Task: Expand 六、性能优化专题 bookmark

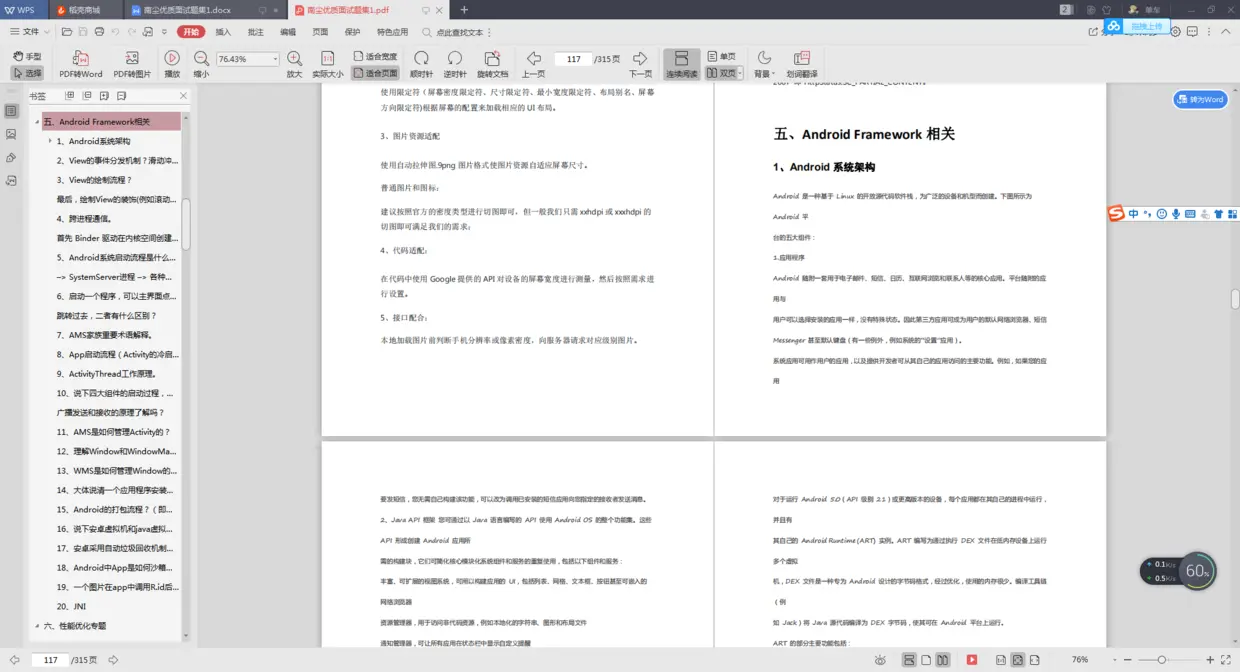Action: pyautogui.click(x=38, y=626)
